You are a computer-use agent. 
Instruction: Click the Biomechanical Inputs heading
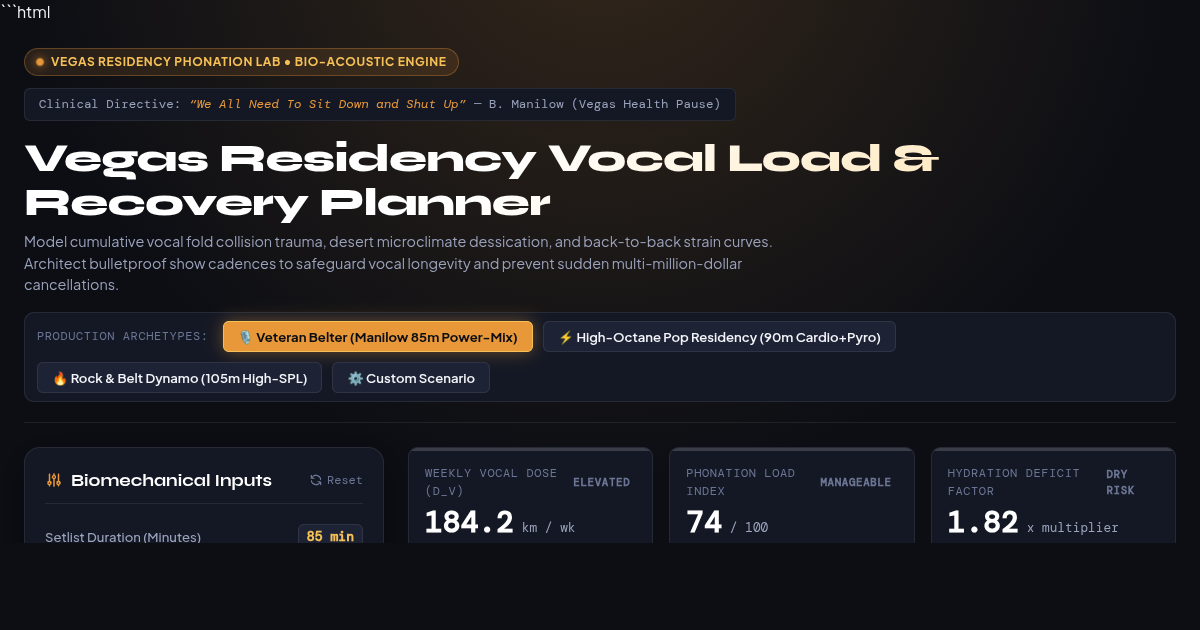tap(171, 480)
